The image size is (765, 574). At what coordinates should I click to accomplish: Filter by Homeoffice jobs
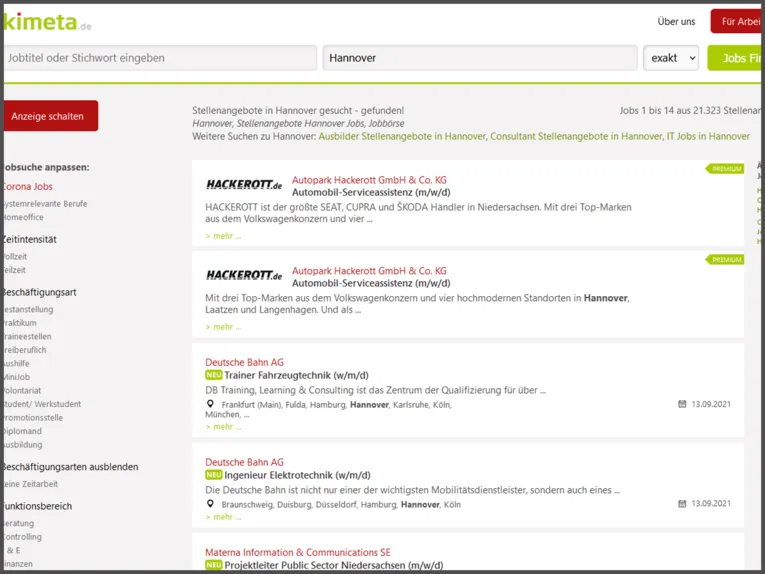(x=23, y=218)
